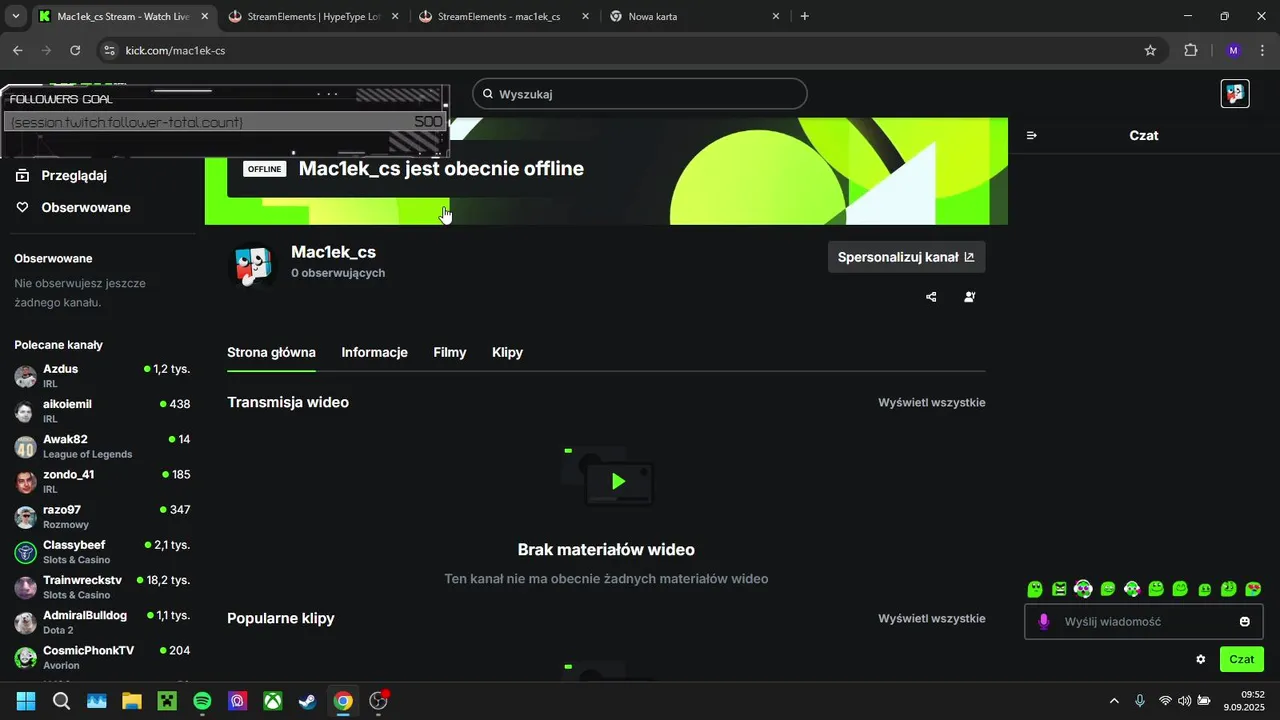Open aikoiemil recommended channel
1280x720 pixels.
click(102, 411)
